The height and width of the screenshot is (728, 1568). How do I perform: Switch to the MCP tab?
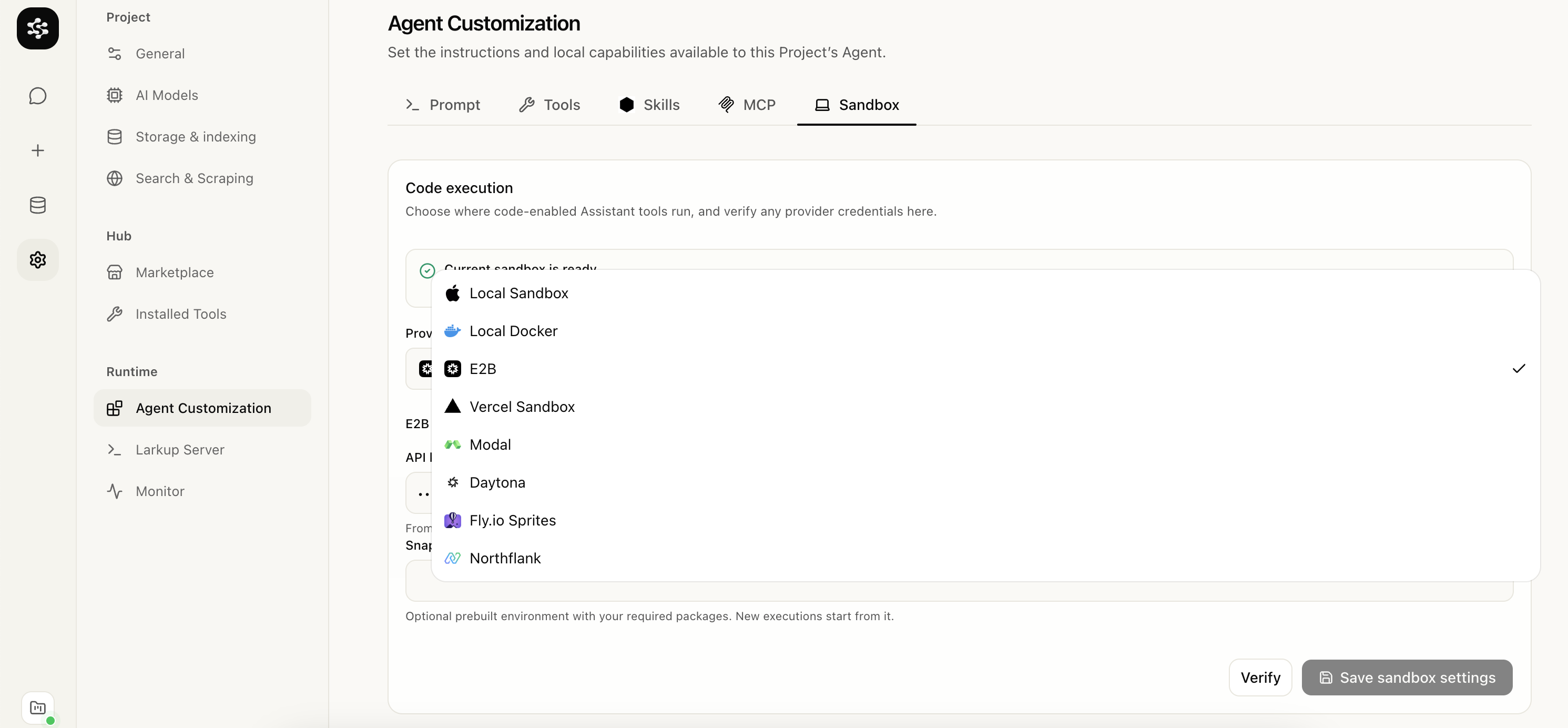747,105
